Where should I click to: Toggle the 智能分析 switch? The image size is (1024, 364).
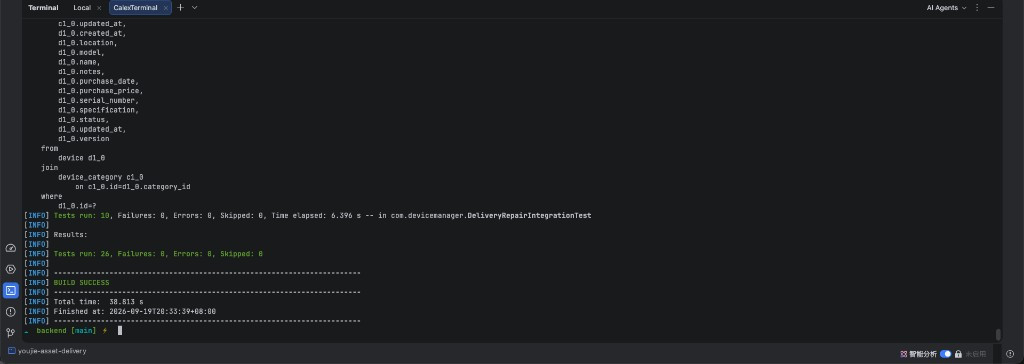pos(946,354)
